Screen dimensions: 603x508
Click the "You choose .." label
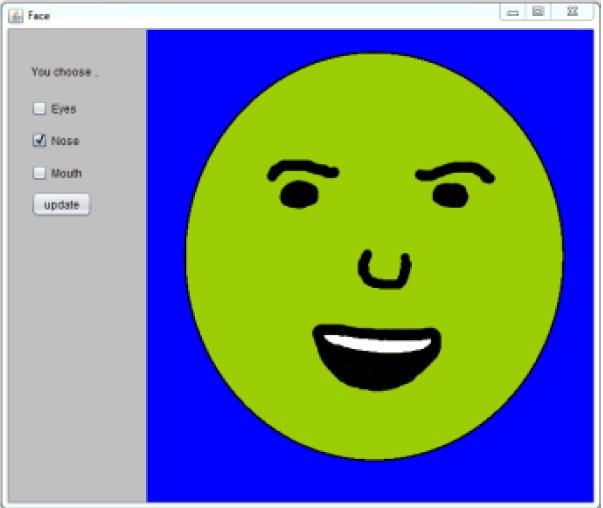(x=66, y=72)
